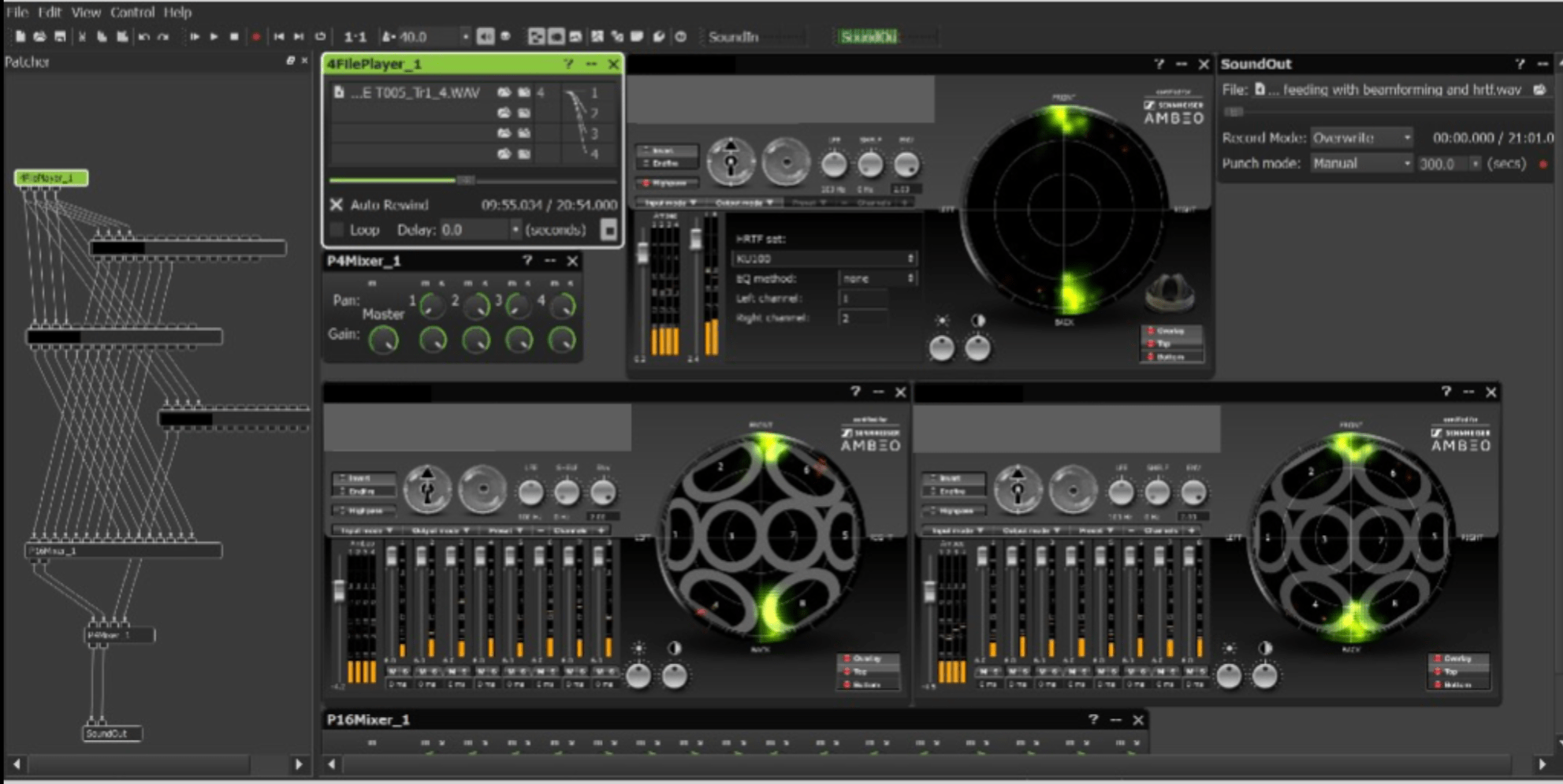Float the Patcher pane with its dock icon
The width and height of the screenshot is (1563, 784).
tap(291, 61)
